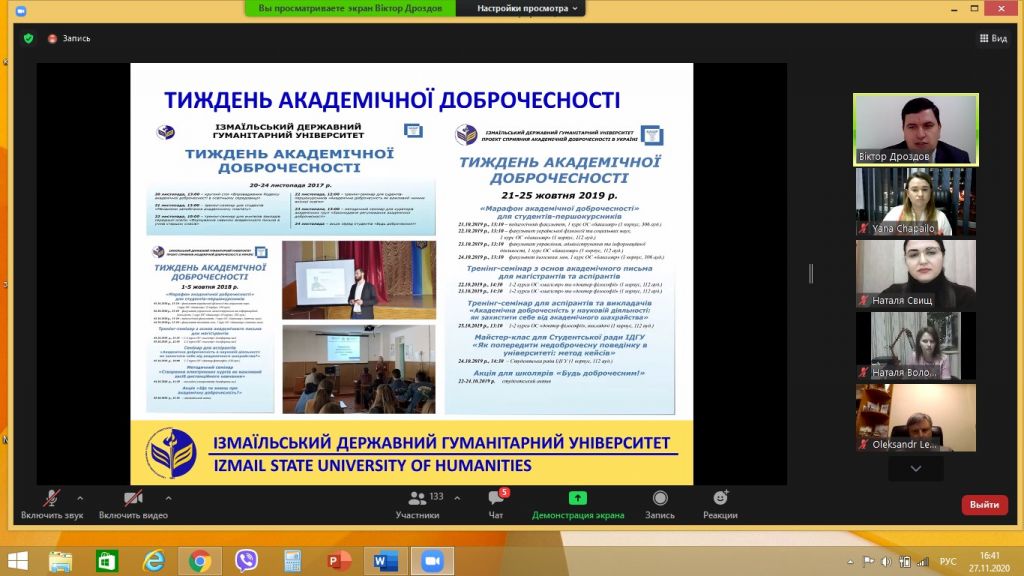Image resolution: width=1024 pixels, height=576 pixels.
Task: Open Viber from the taskbar
Action: (x=246, y=561)
